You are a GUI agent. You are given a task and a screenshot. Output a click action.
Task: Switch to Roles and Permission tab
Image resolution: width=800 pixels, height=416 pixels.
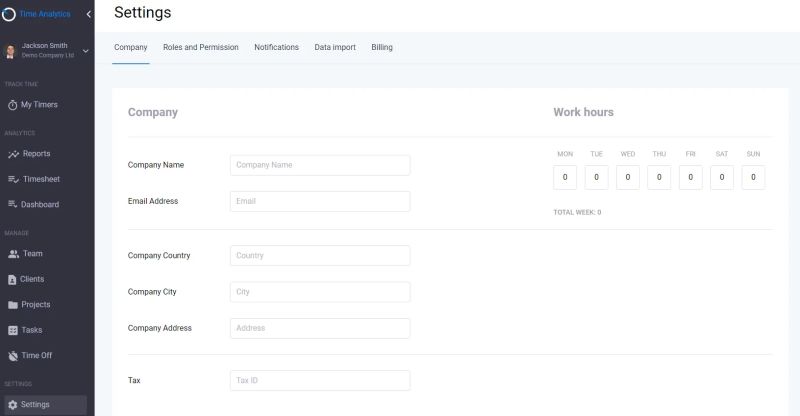click(x=201, y=47)
